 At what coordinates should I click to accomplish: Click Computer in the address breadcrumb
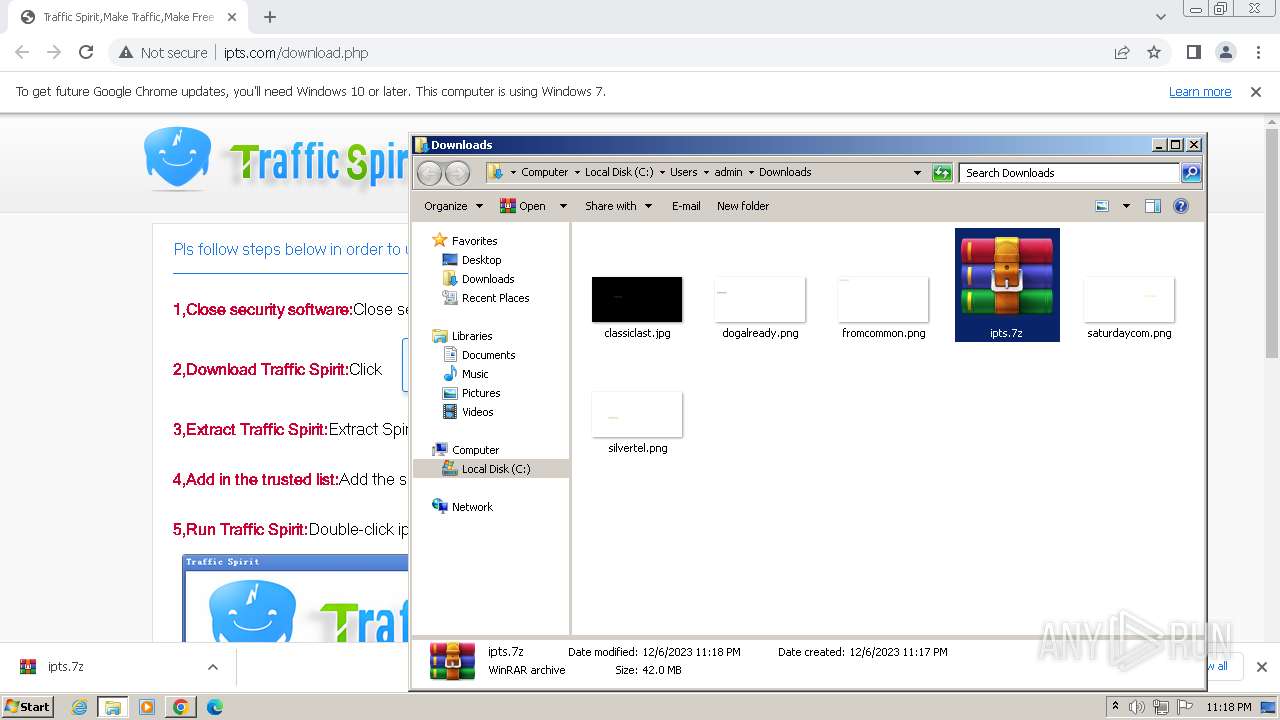(544, 172)
